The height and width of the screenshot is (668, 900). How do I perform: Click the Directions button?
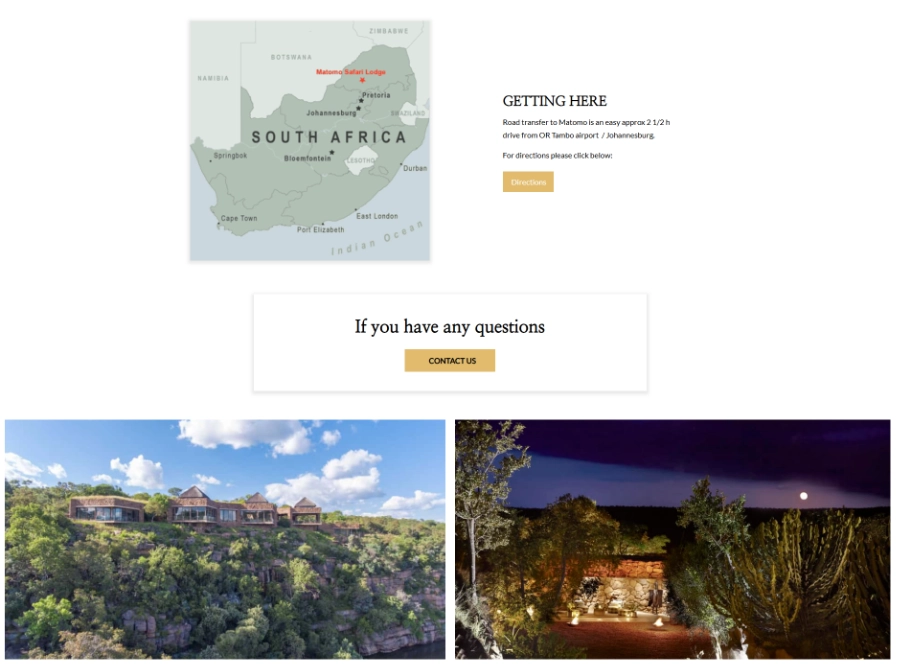pos(528,182)
